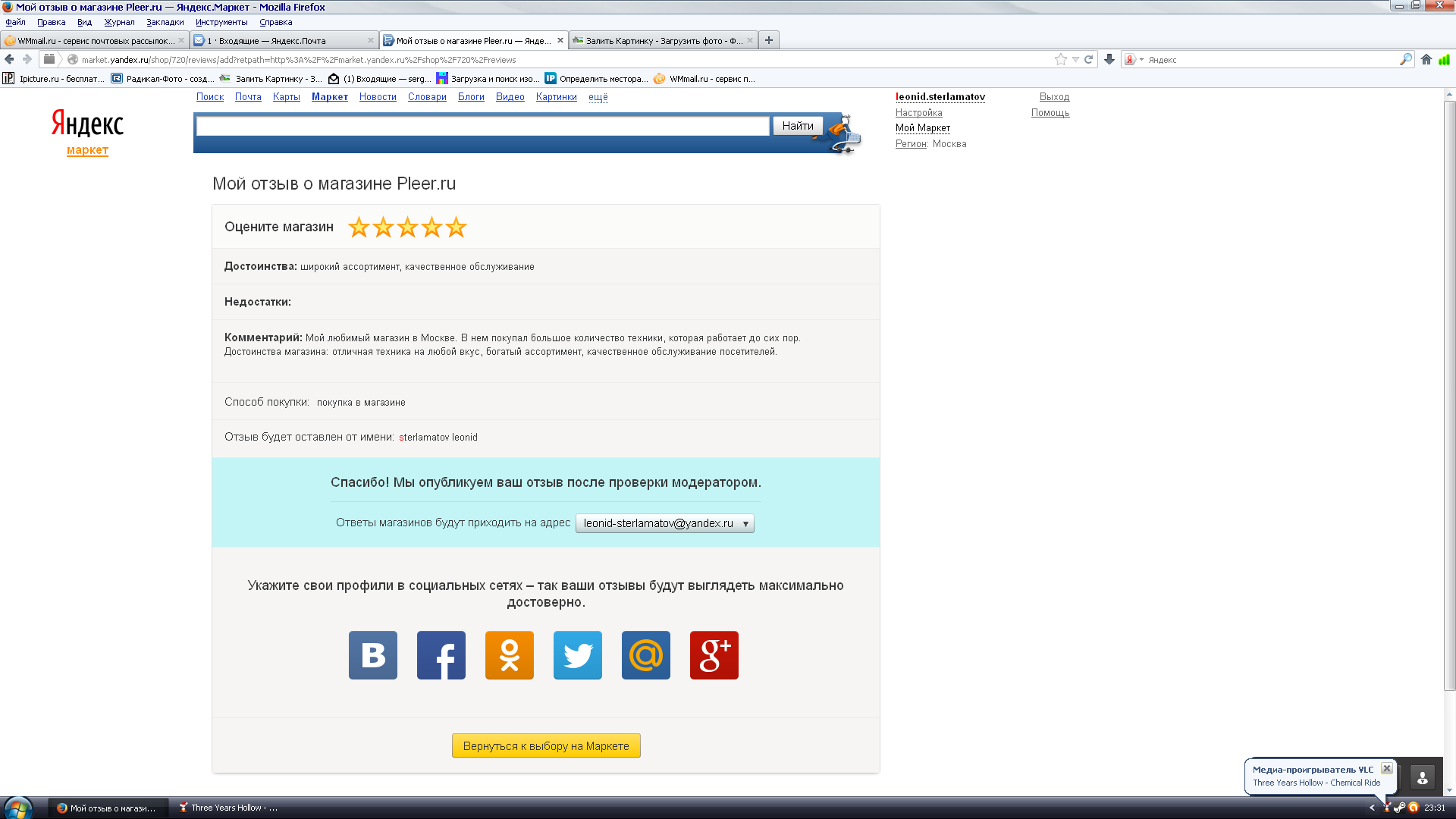Screen dimensions: 1456x819
Task: Switch to the Входящие Яндекс.Почта tab
Action: pyautogui.click(x=284, y=40)
